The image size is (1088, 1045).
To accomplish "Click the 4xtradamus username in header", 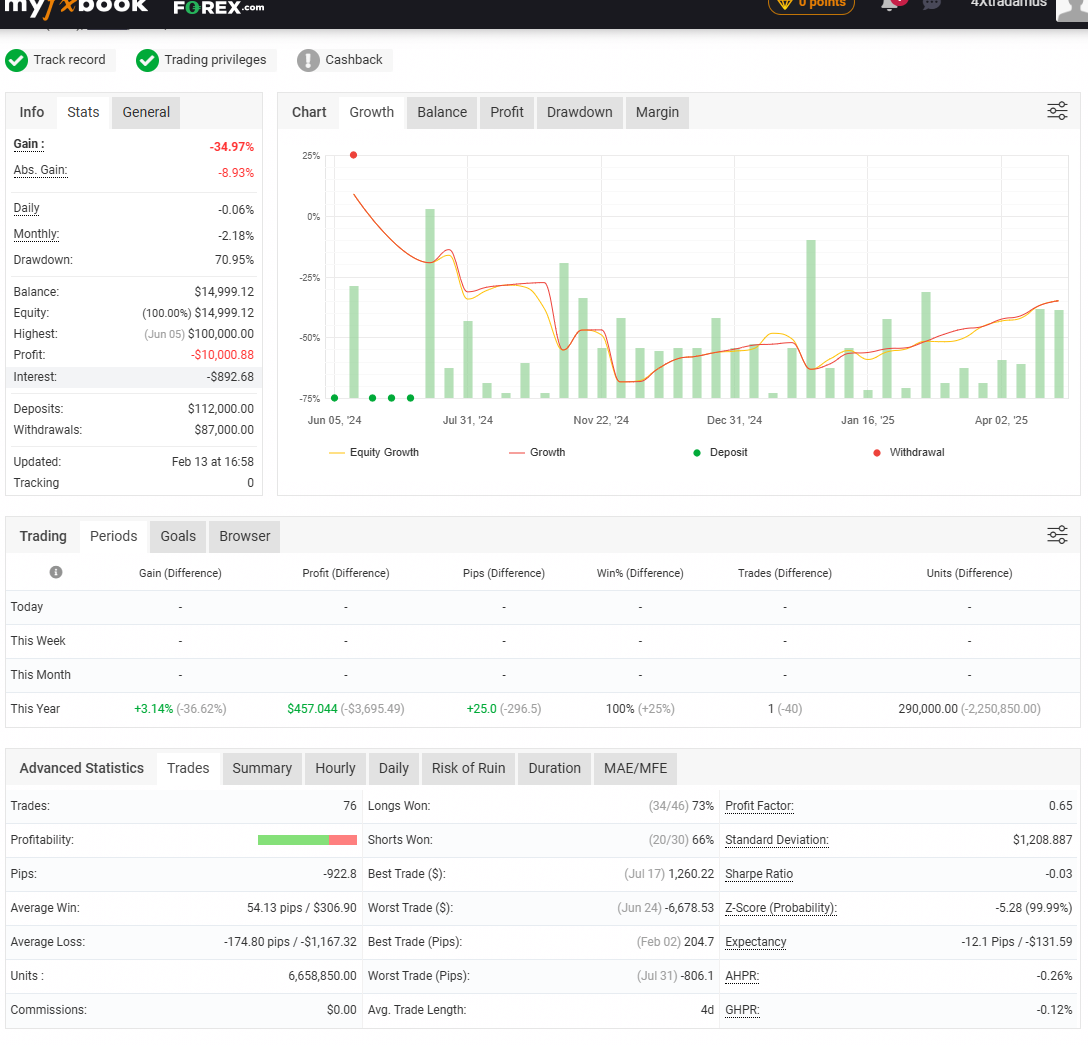I will (x=1008, y=3).
